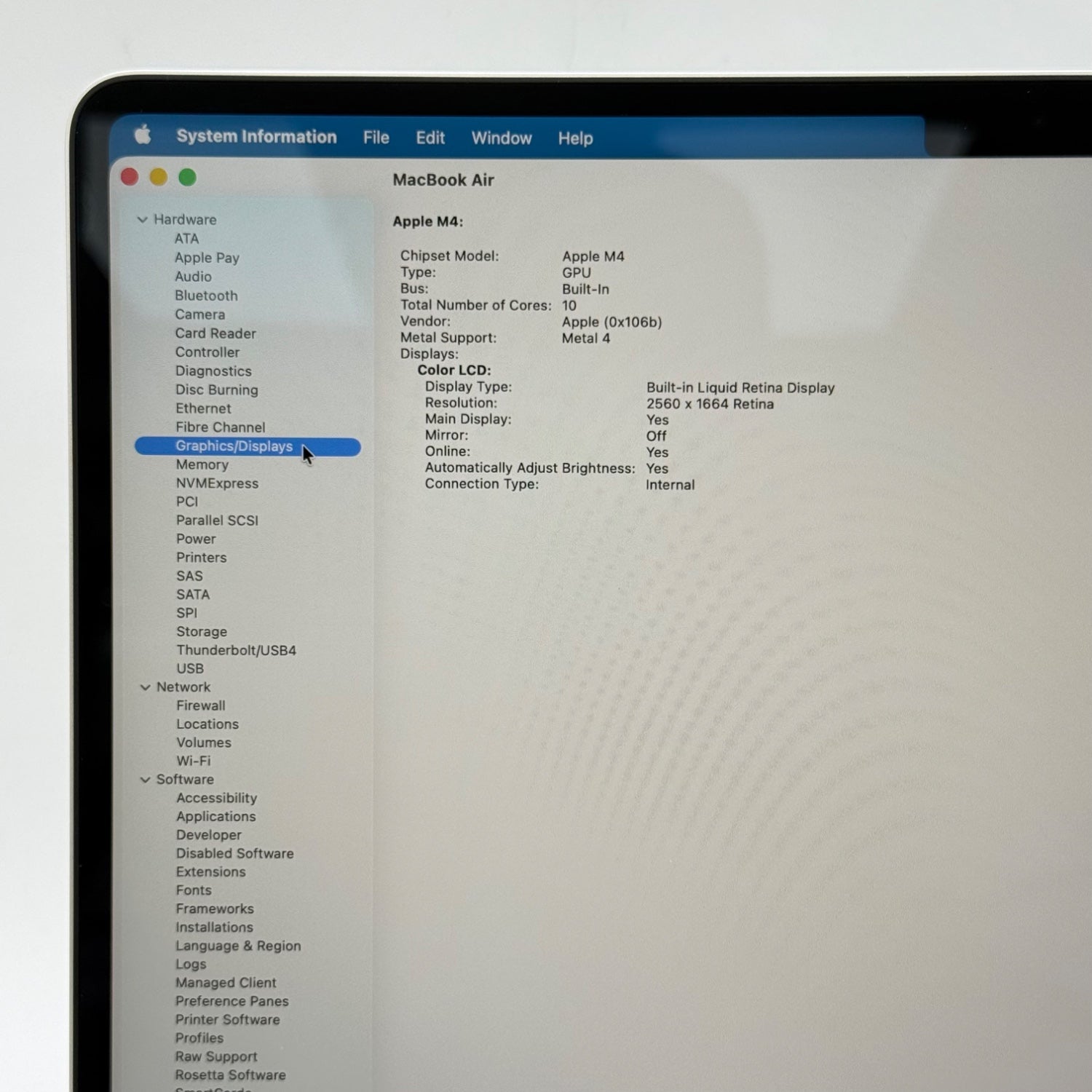The image size is (1092, 1092).
Task: Select Installations under Software
Action: 214,927
